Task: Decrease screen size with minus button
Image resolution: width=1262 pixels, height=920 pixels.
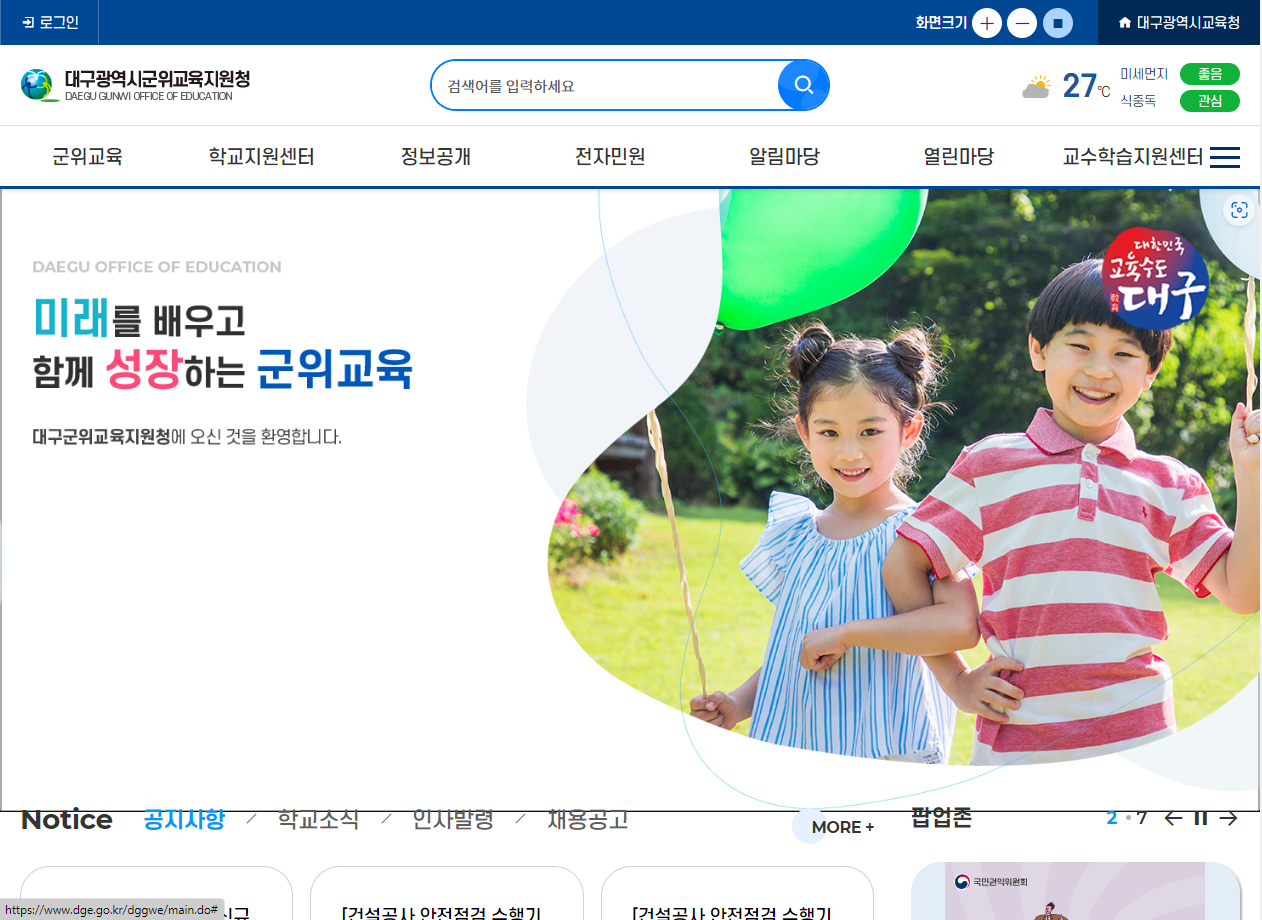Action: (1022, 23)
